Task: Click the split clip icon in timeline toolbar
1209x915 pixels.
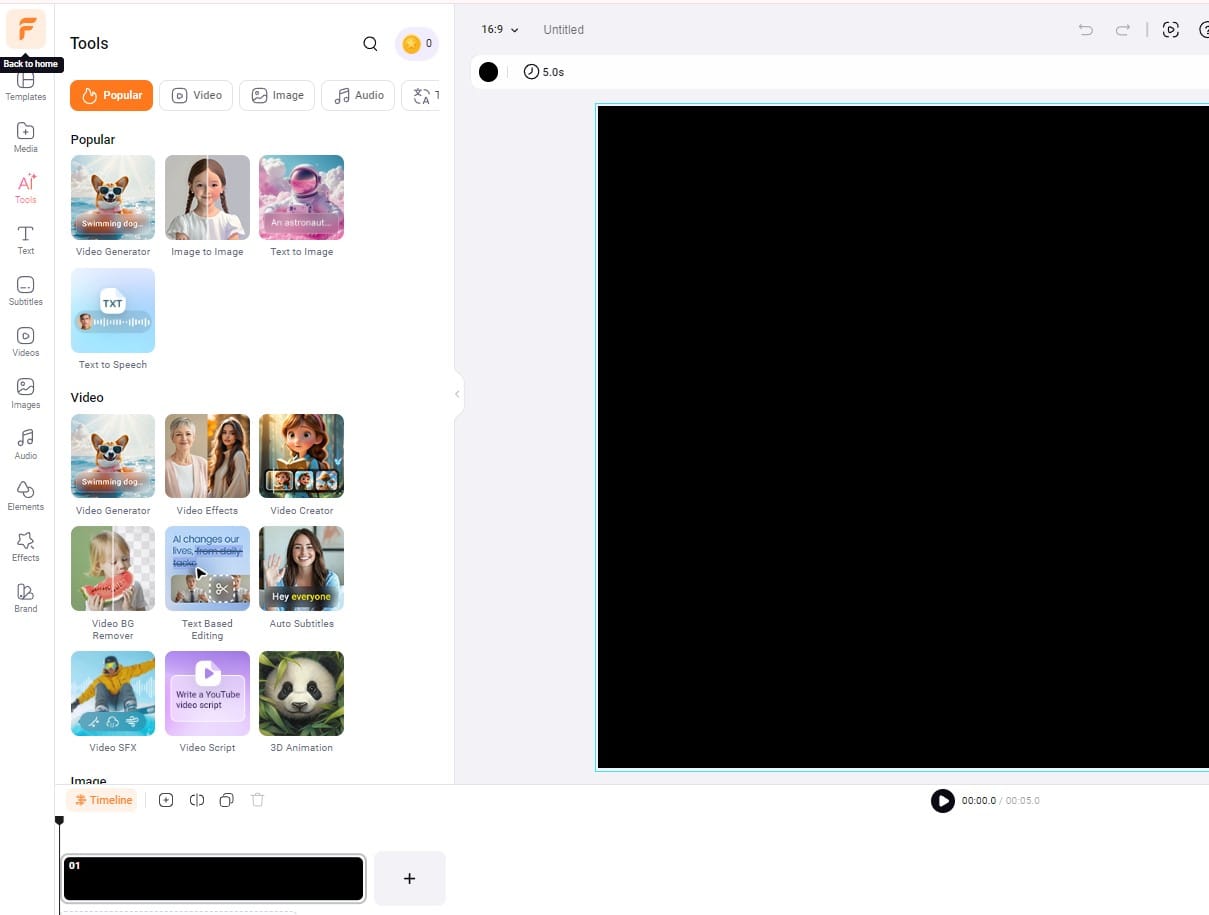Action: pyautogui.click(x=197, y=800)
